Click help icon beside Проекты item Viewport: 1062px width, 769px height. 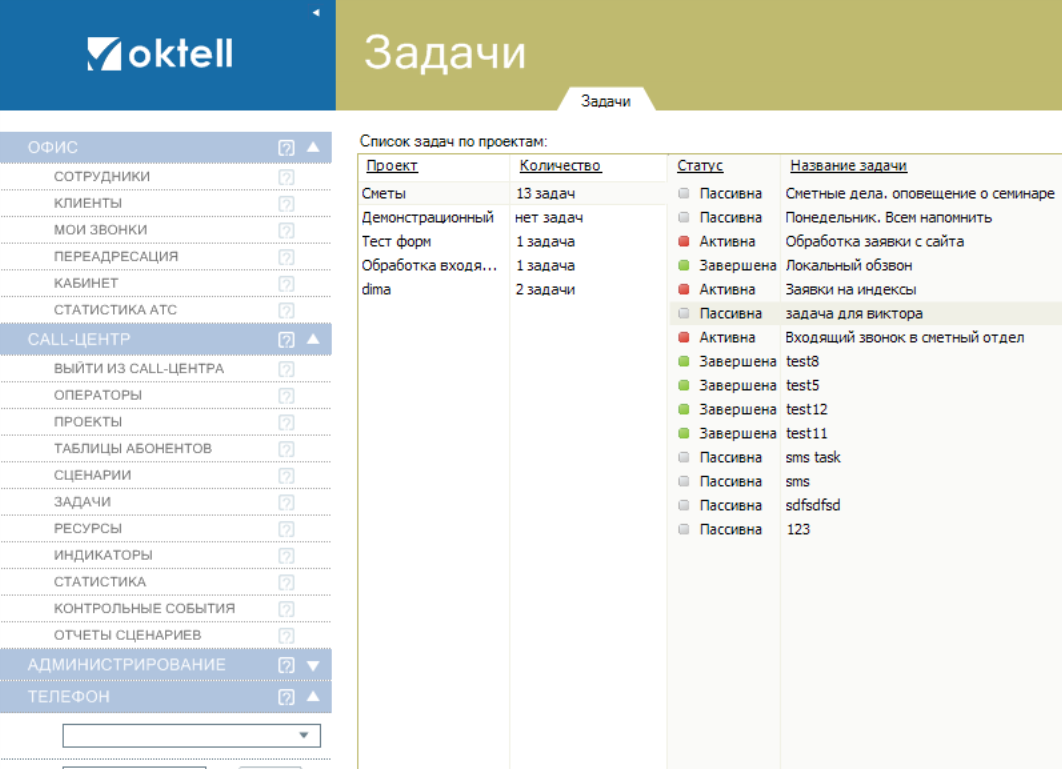(x=286, y=422)
